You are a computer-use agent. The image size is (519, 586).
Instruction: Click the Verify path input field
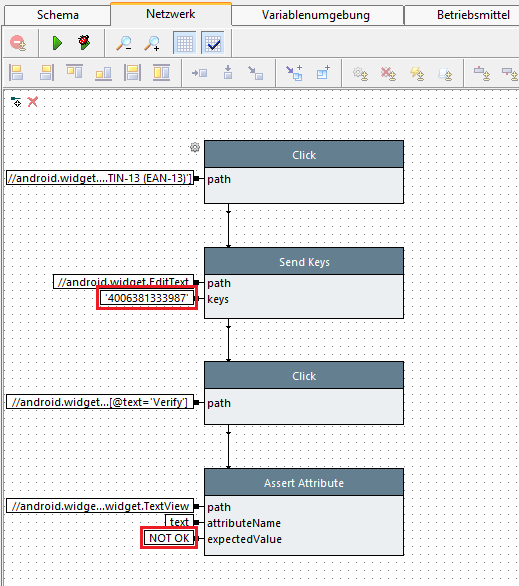coord(100,402)
